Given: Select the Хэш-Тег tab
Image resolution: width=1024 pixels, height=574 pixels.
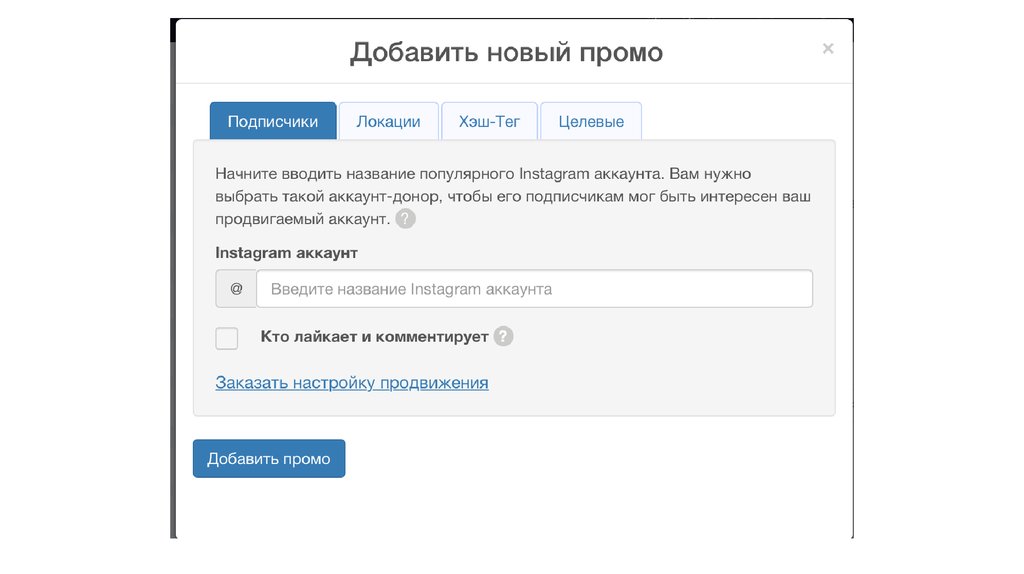Looking at the screenshot, I should (x=489, y=121).
